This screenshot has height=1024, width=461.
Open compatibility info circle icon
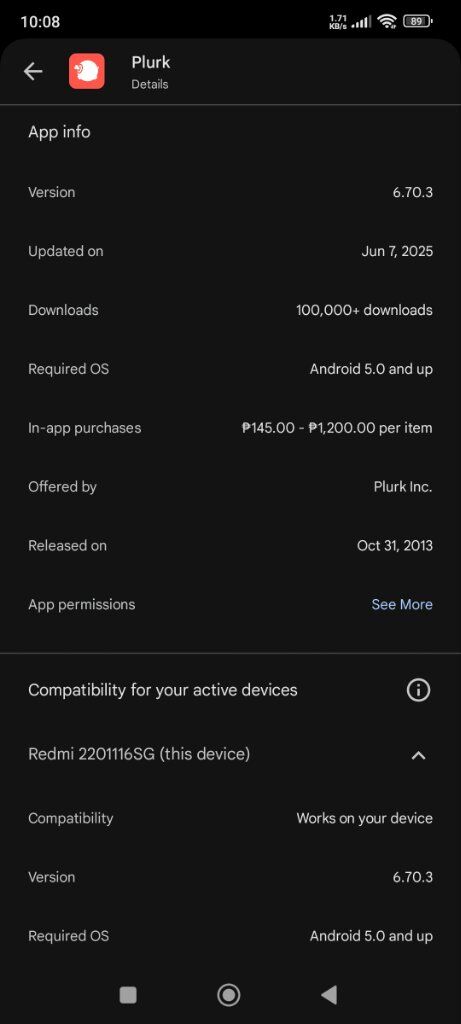coord(418,690)
